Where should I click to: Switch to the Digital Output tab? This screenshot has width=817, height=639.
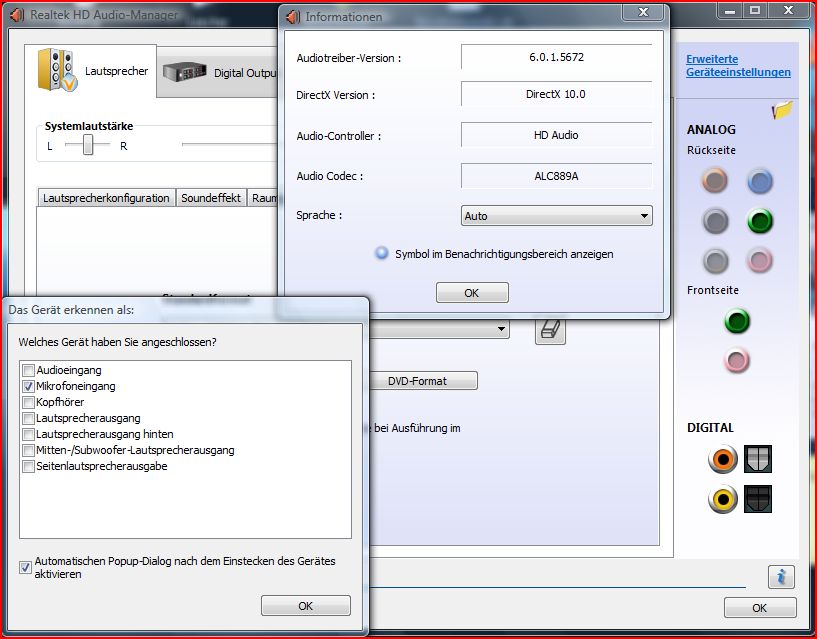pyautogui.click(x=219, y=72)
